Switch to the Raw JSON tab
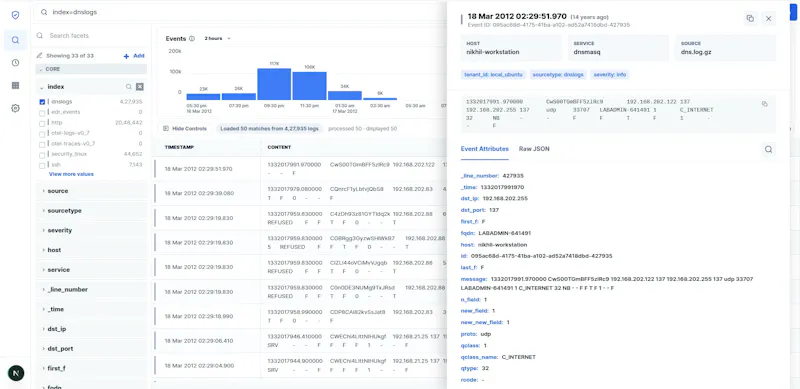 click(534, 149)
